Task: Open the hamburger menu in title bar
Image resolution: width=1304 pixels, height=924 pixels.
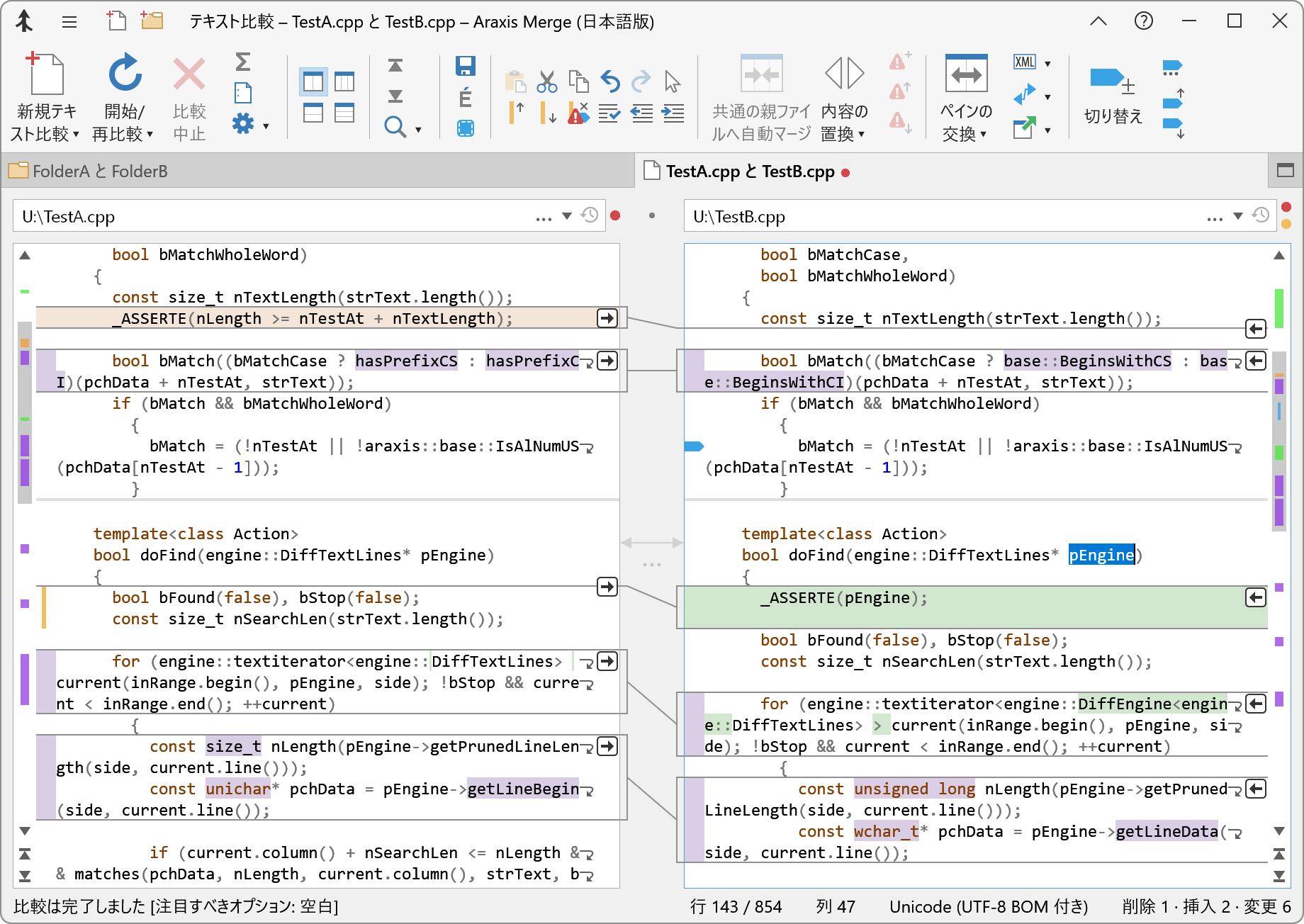Action: pyautogui.click(x=69, y=22)
